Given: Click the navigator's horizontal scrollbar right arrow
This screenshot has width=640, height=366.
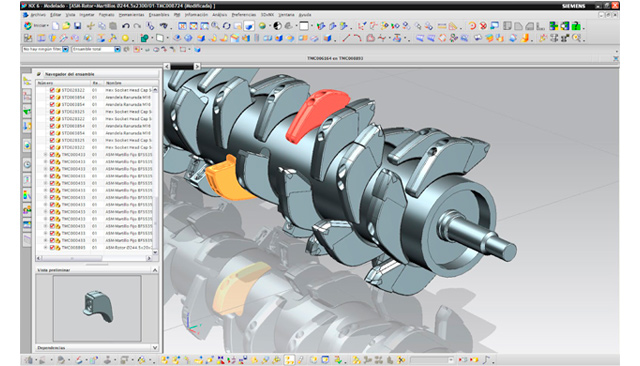Looking at the screenshot, I should [x=149, y=258].
